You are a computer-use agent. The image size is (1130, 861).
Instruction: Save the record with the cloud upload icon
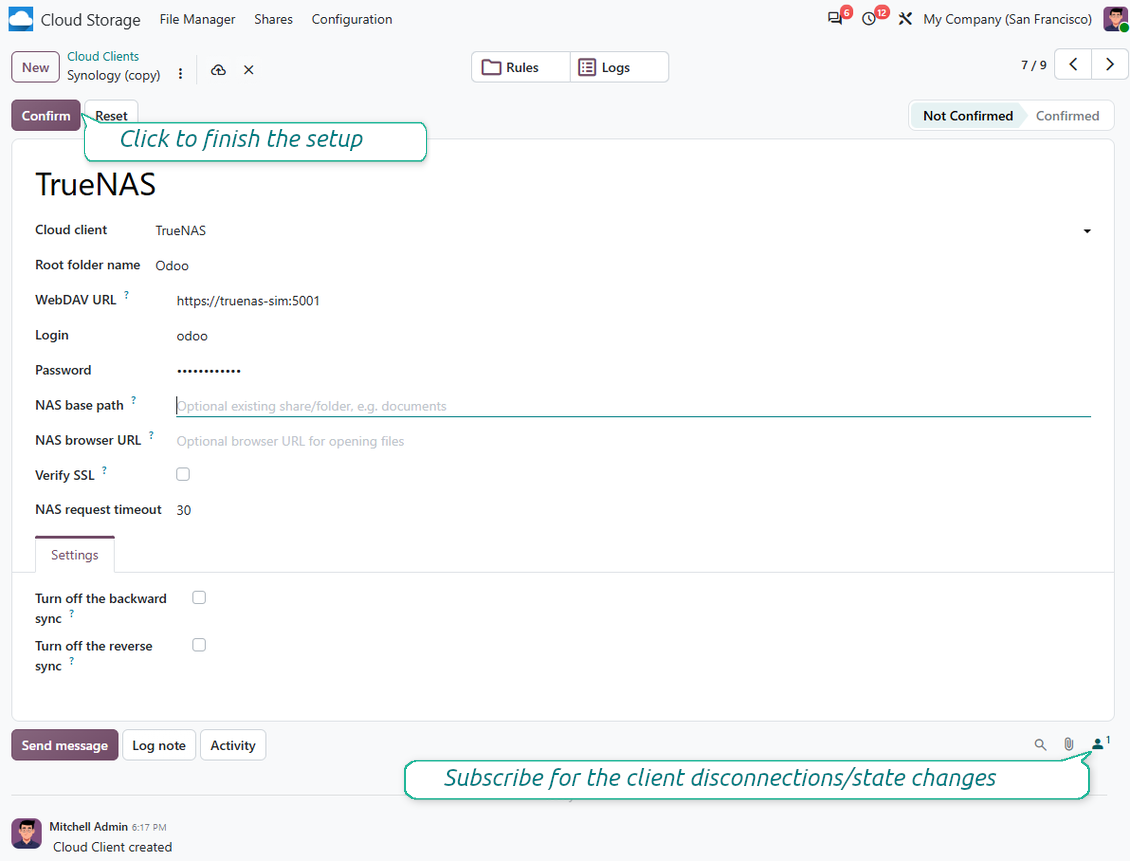tap(218, 70)
